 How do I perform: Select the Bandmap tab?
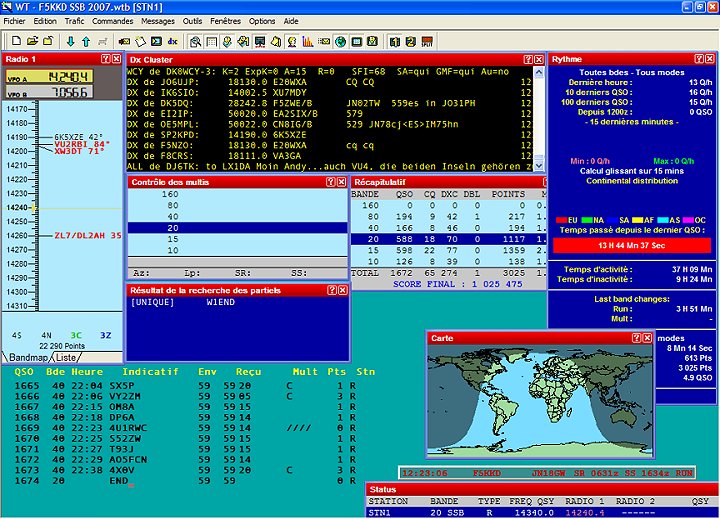point(25,357)
